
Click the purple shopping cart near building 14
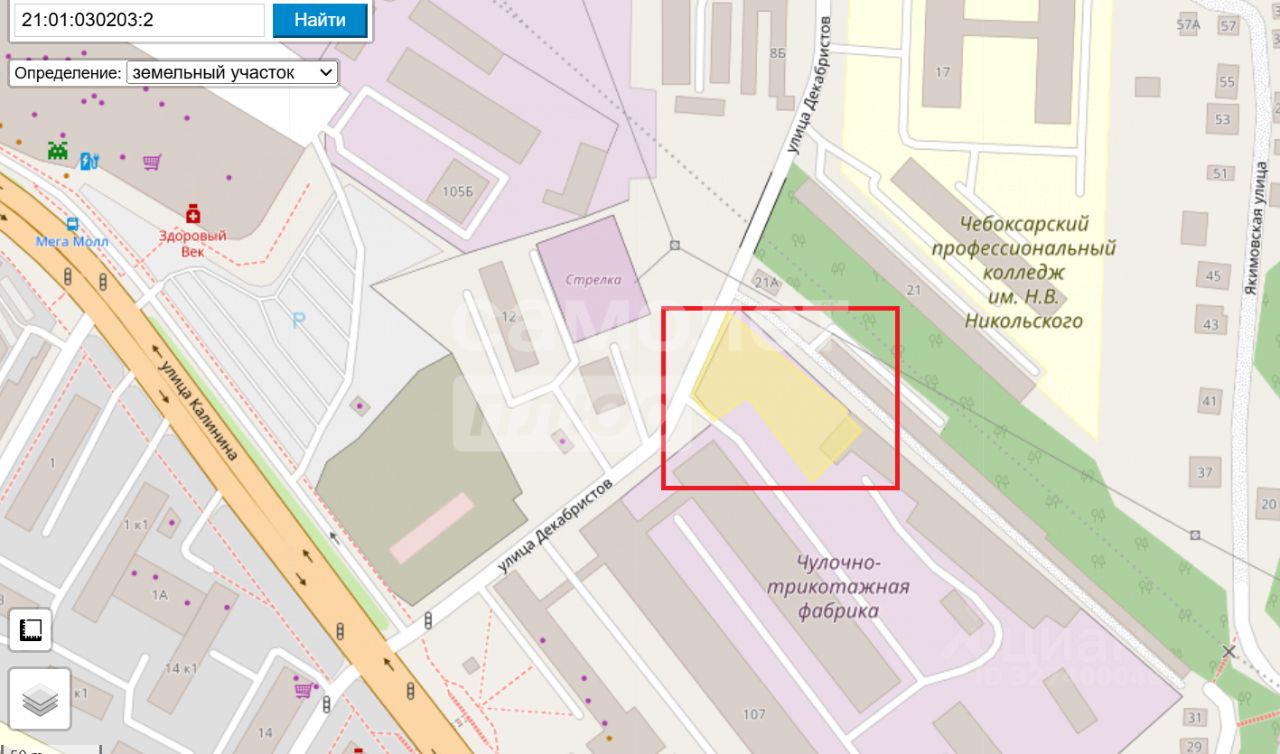302,690
